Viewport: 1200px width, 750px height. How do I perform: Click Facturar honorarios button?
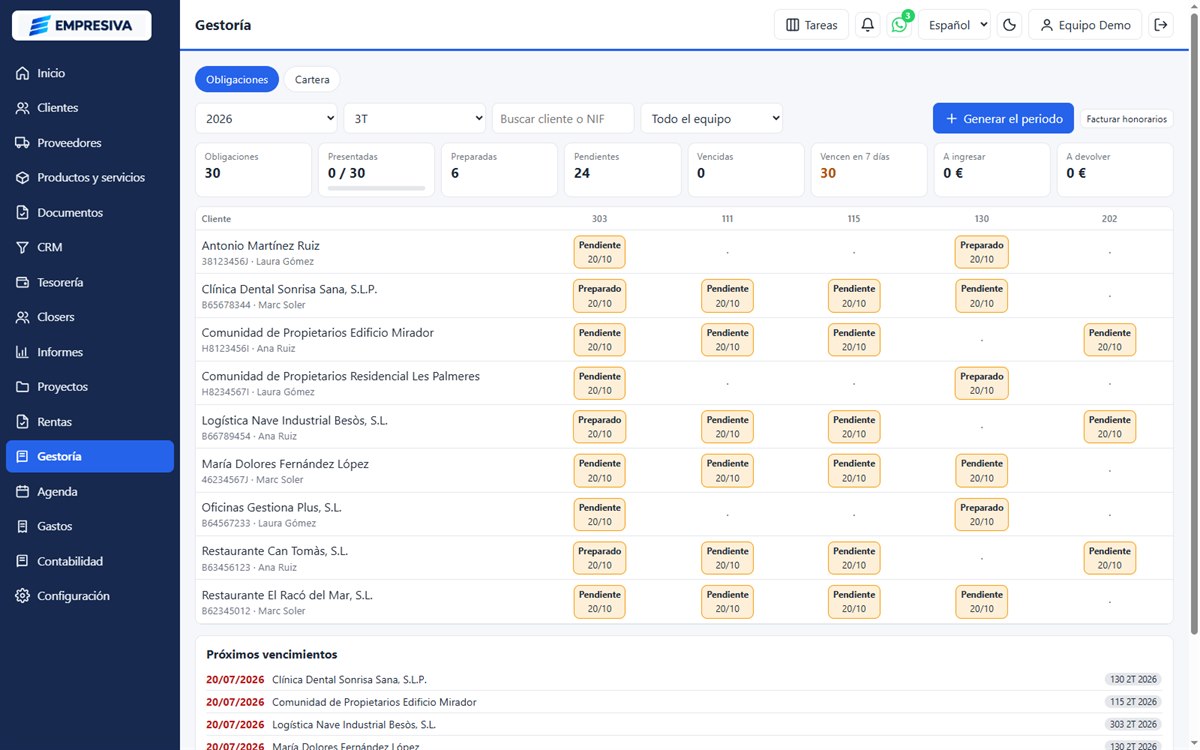pos(1127,119)
